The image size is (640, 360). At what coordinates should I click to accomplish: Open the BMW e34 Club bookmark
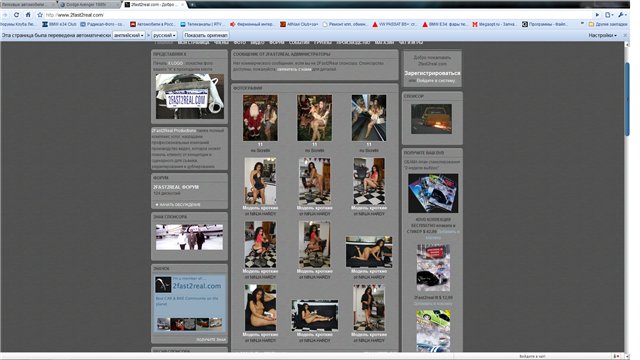point(59,24)
